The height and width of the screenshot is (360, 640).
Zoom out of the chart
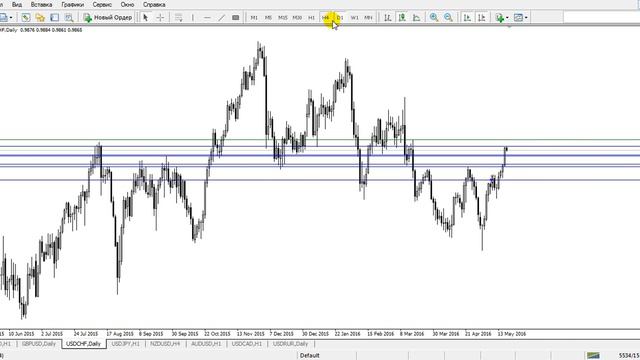pyautogui.click(x=448, y=18)
